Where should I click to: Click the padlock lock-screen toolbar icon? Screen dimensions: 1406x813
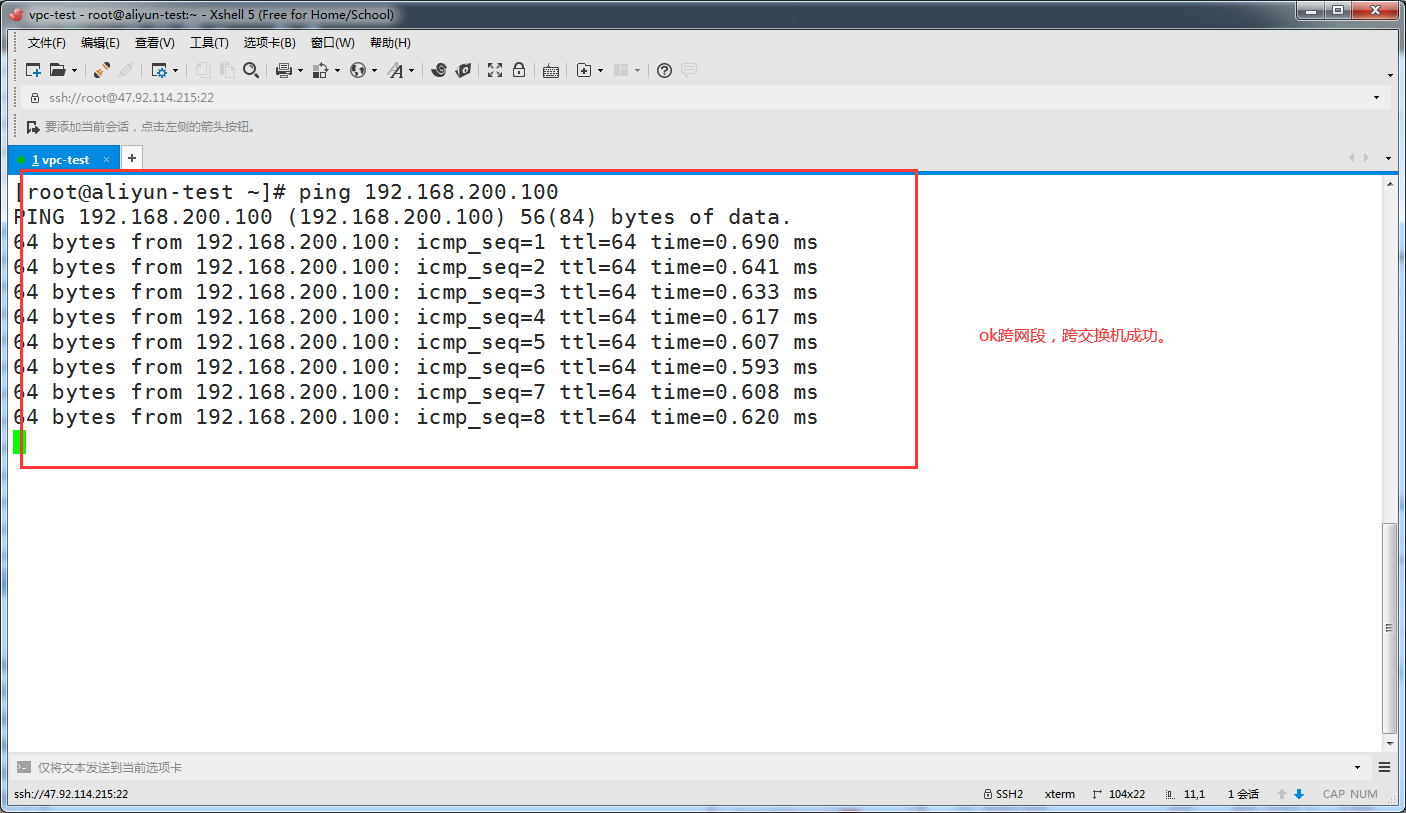click(519, 70)
